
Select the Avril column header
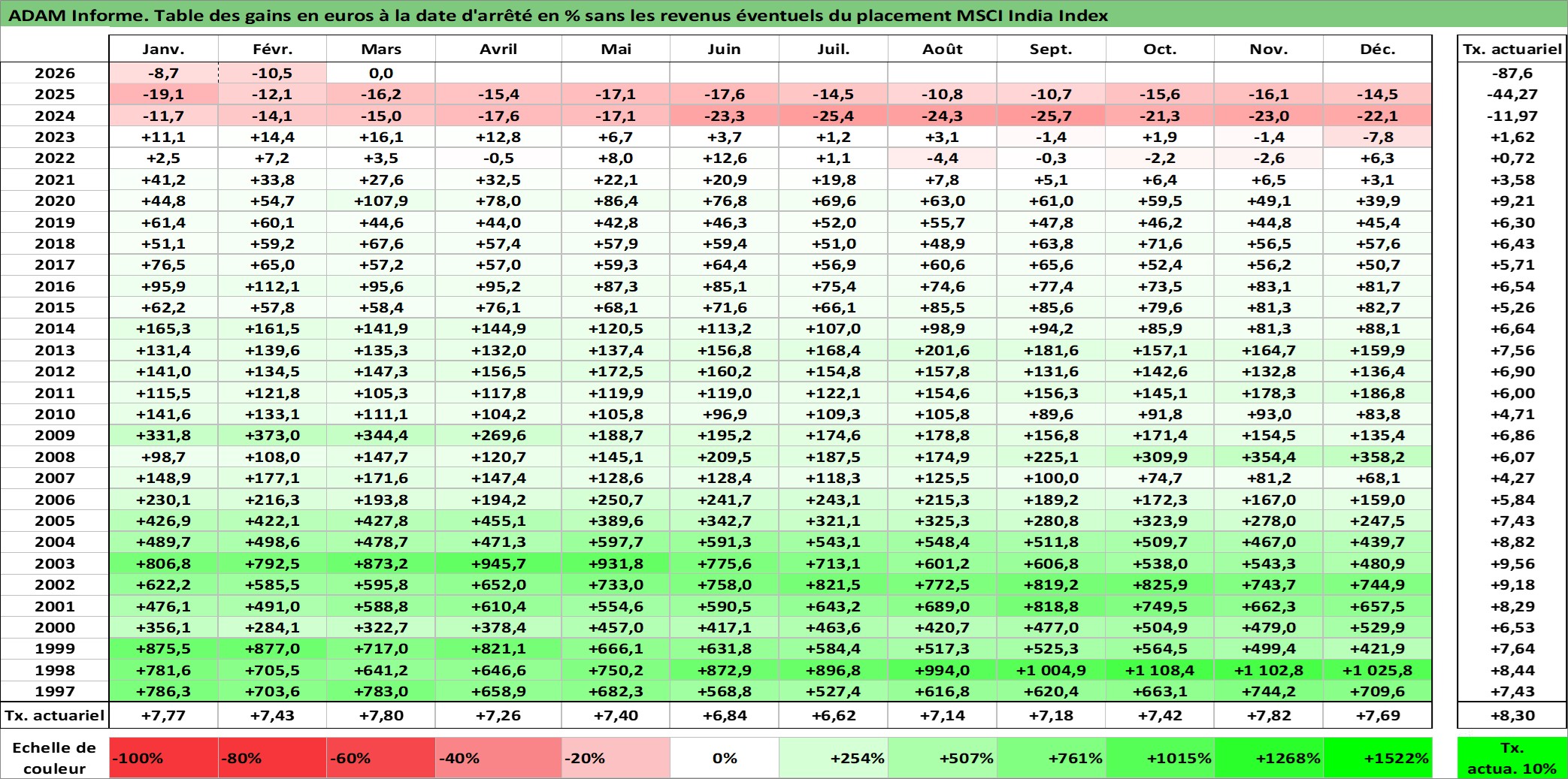(498, 49)
